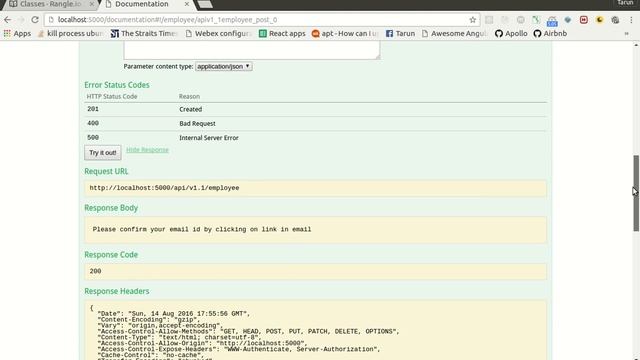640x360 pixels.
Task: Select the Documentation tab
Action: 142,4
